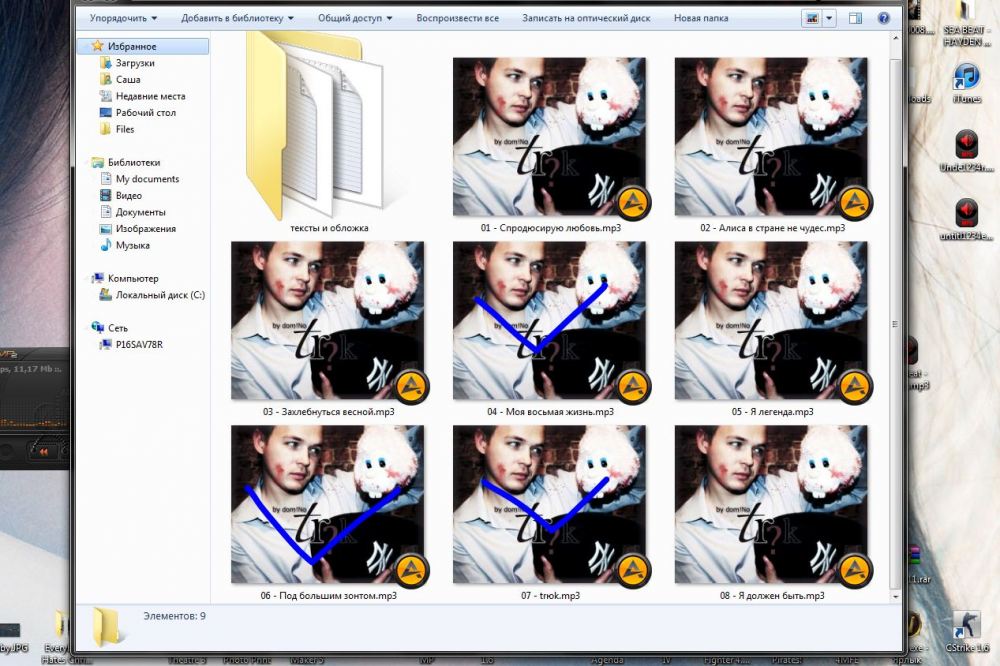Click the change view icon in toolbar

811,18
